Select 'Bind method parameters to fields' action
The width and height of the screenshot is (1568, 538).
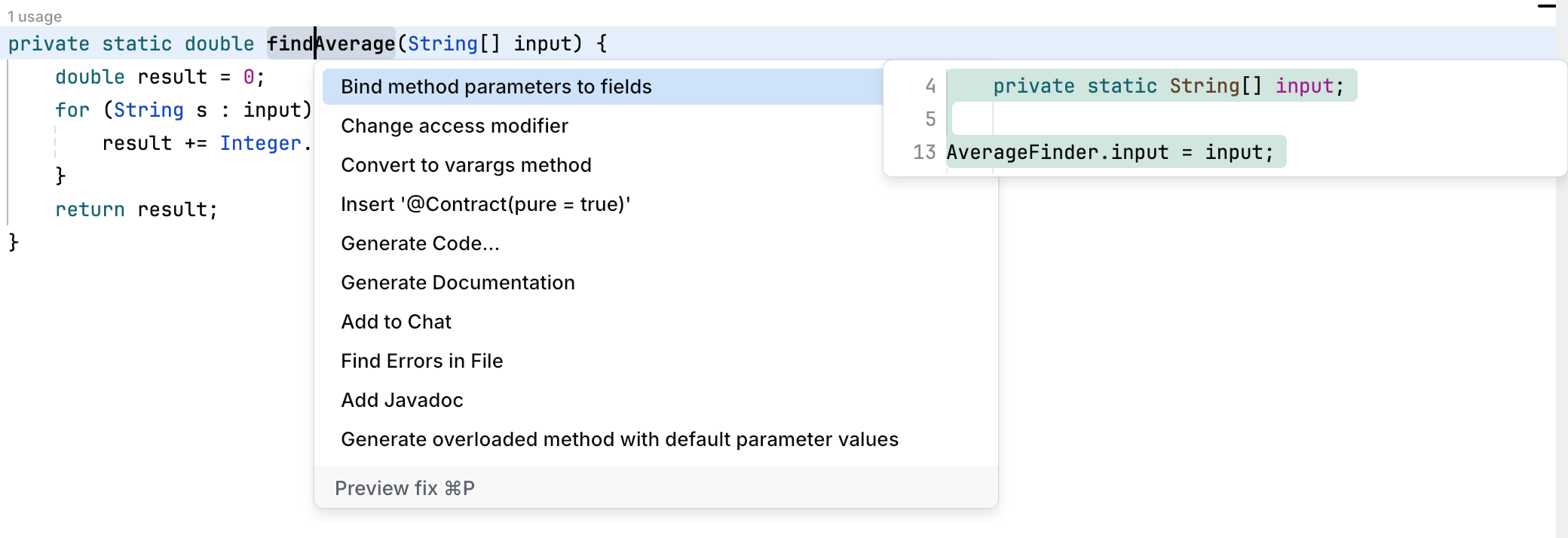(x=495, y=87)
